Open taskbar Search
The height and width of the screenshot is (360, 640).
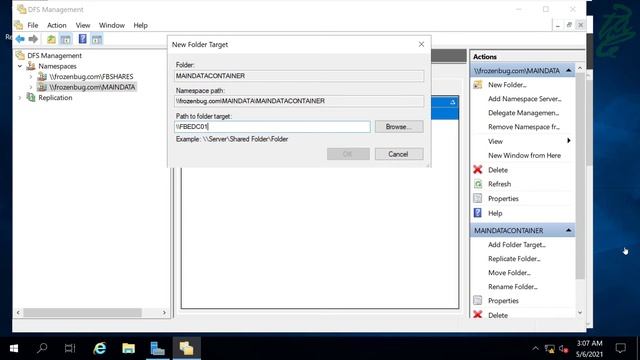pyautogui.click(x=42, y=349)
